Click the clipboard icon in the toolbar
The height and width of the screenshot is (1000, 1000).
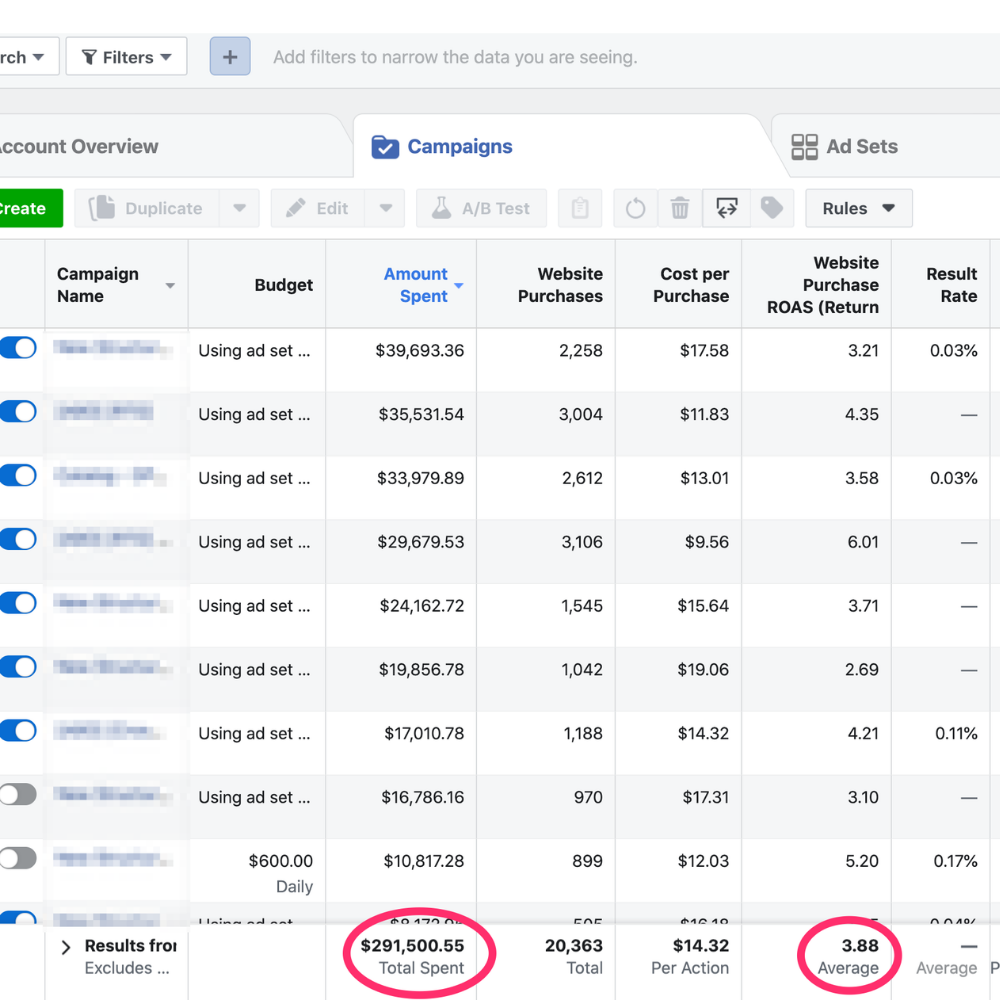point(580,208)
